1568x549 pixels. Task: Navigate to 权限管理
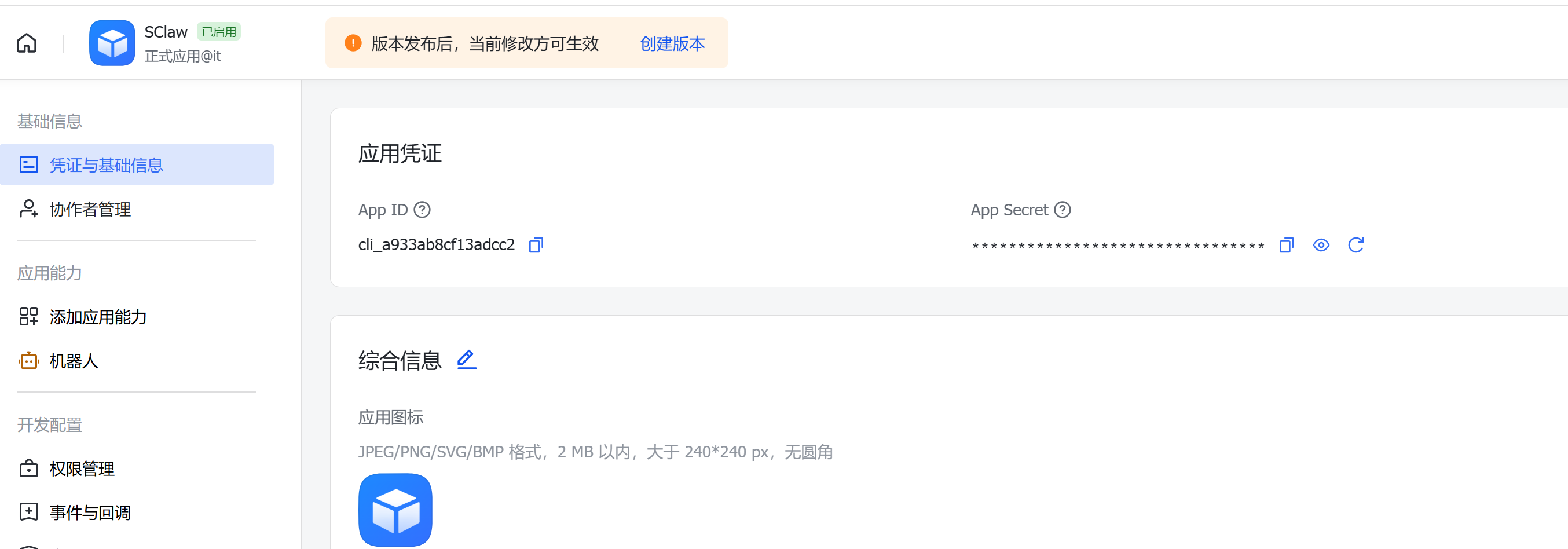(x=82, y=469)
